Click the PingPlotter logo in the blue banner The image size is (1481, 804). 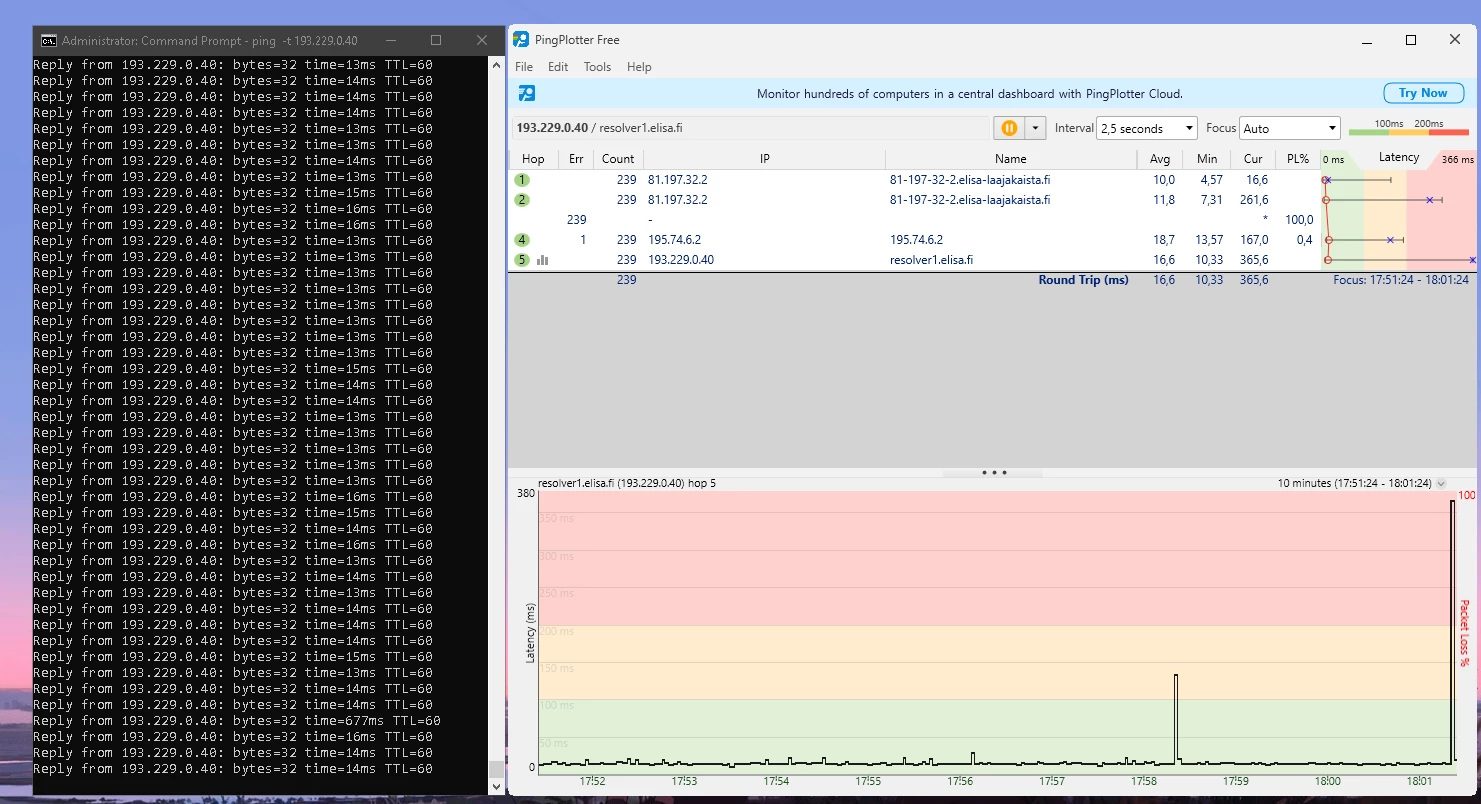526,93
